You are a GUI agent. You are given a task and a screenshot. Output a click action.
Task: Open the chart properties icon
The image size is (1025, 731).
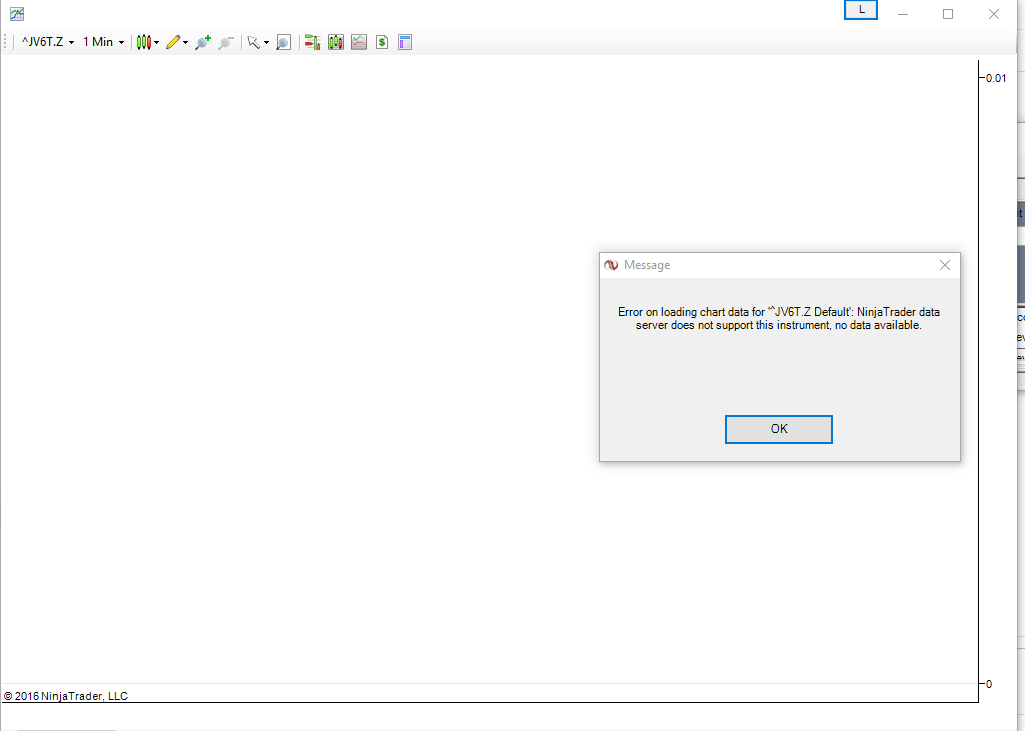click(405, 42)
